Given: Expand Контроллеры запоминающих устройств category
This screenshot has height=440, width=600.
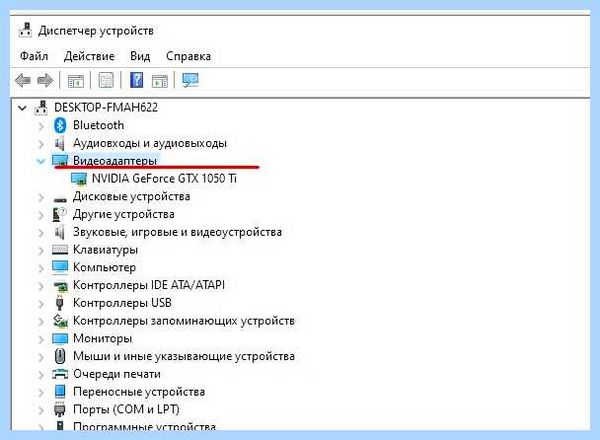Looking at the screenshot, I should [x=41, y=321].
